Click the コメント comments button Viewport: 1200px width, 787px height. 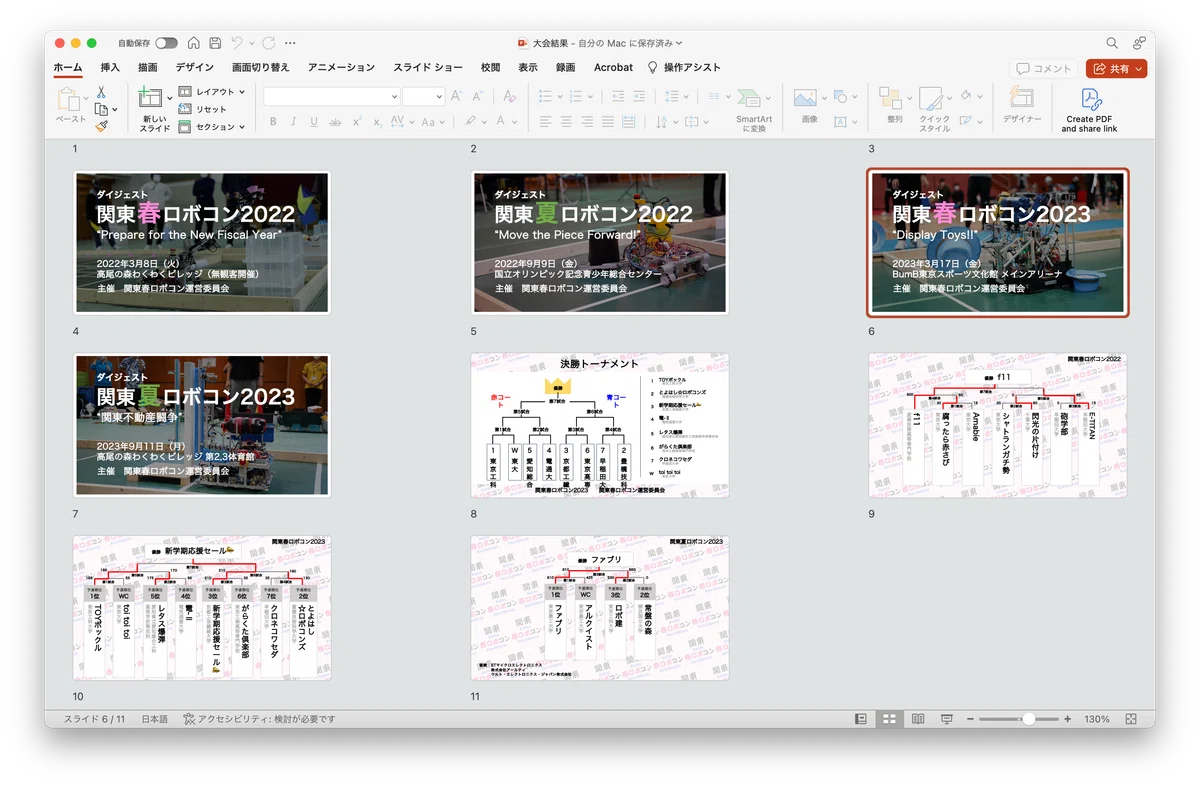1044,69
